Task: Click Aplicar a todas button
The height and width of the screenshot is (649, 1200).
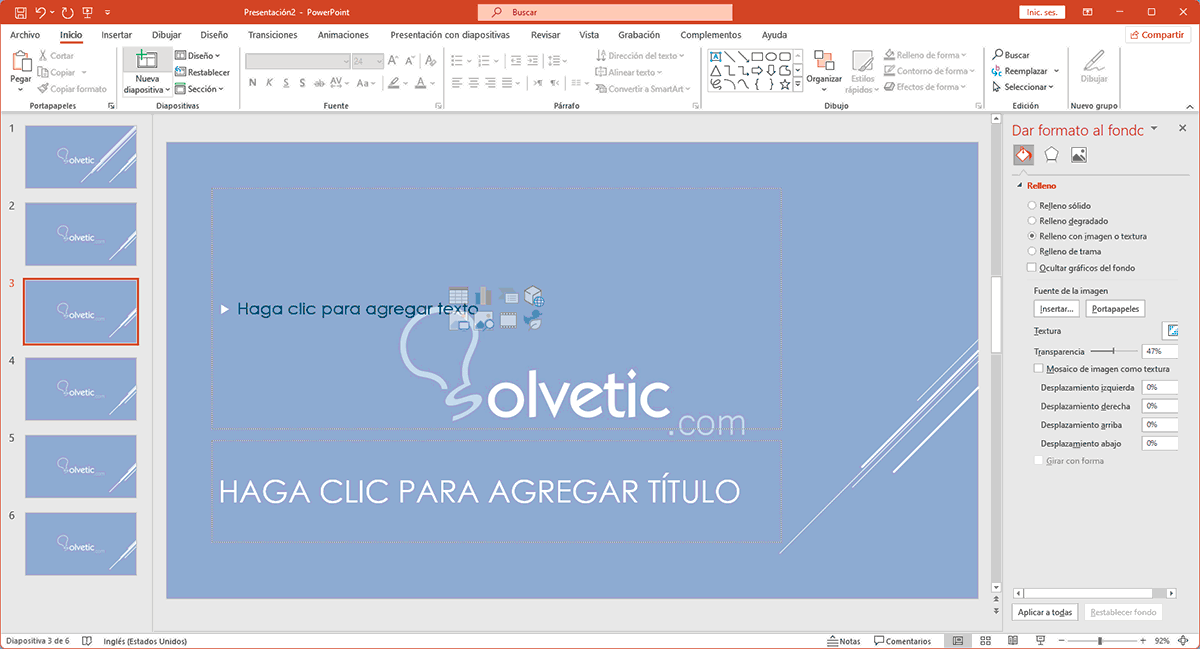Action: 1045,612
